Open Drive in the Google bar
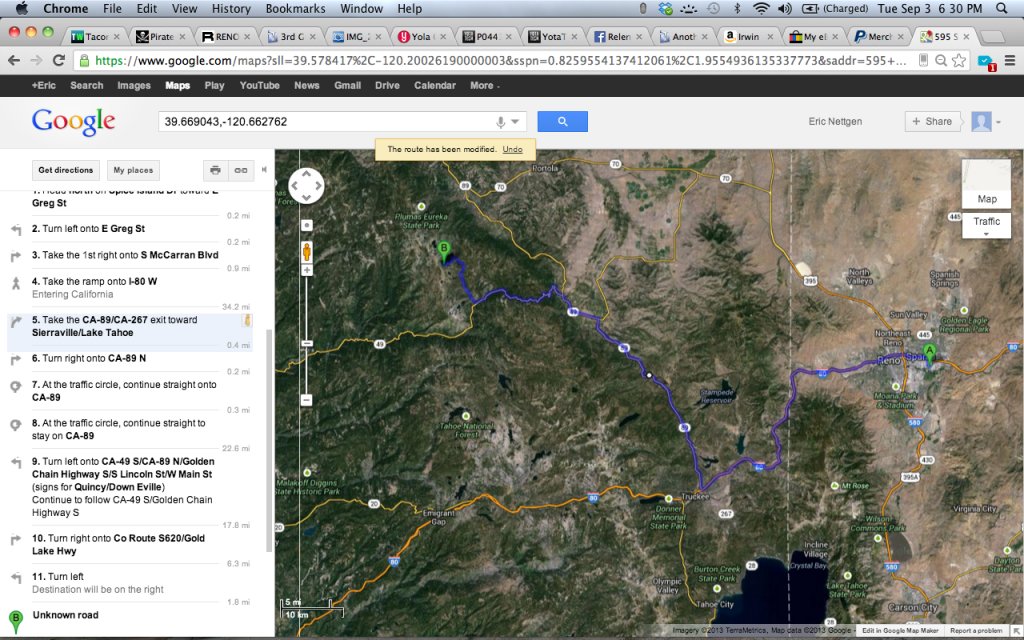1024x640 pixels. pos(387,86)
